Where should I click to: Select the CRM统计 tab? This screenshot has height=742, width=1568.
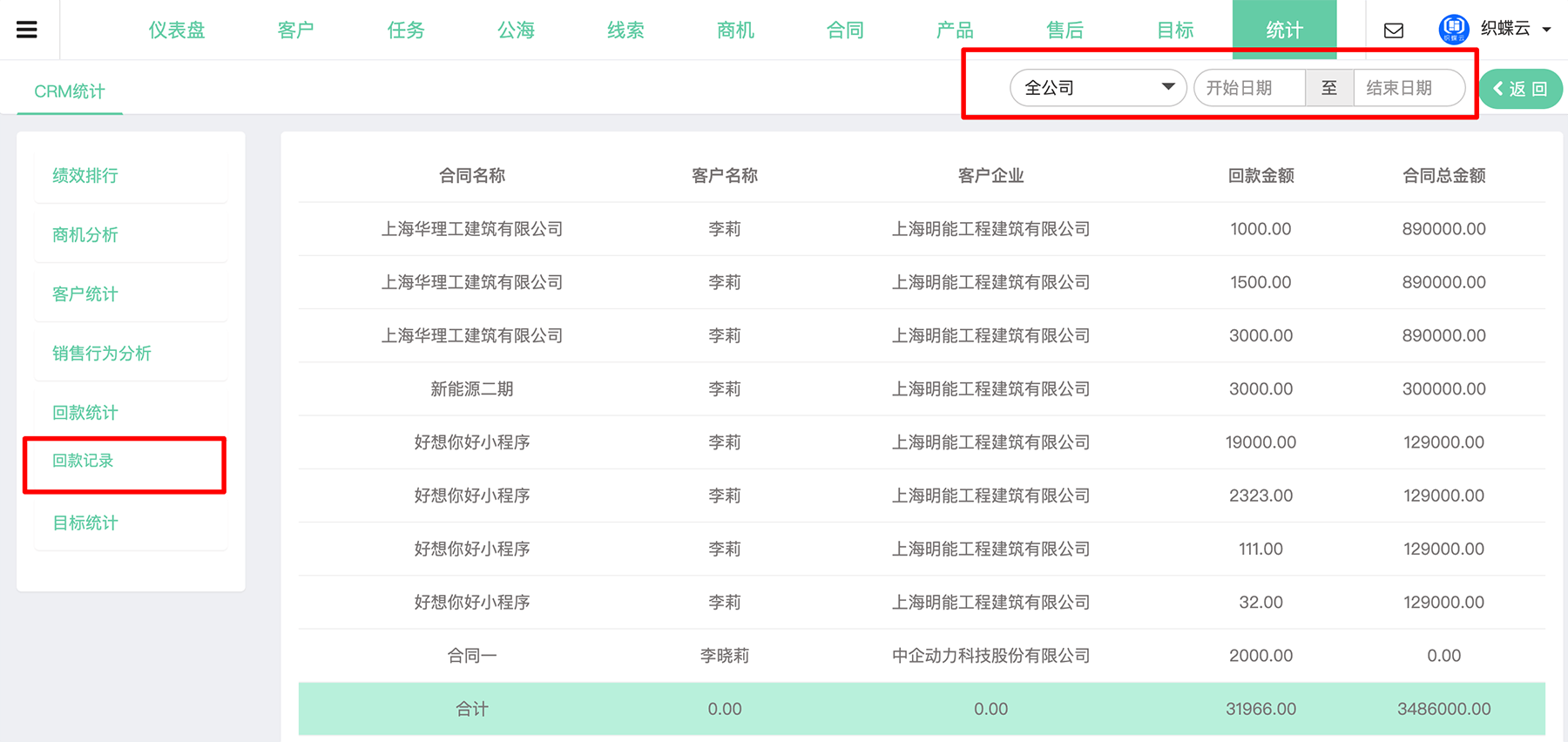tap(70, 91)
